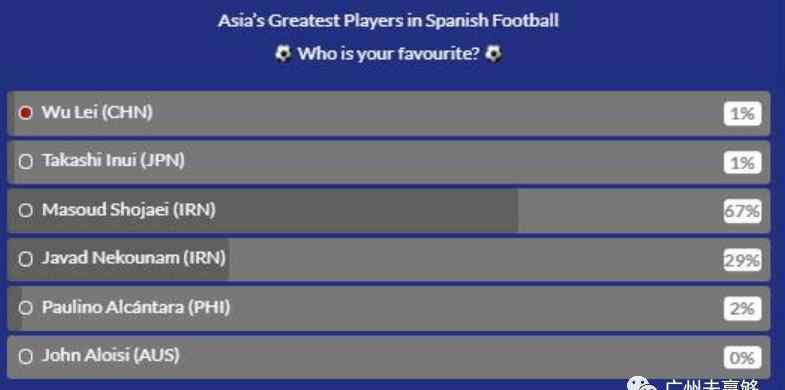Image resolution: width=785 pixels, height=390 pixels.
Task: Click the "Wu Lei (CHN)" name label
Action: (x=97, y=113)
